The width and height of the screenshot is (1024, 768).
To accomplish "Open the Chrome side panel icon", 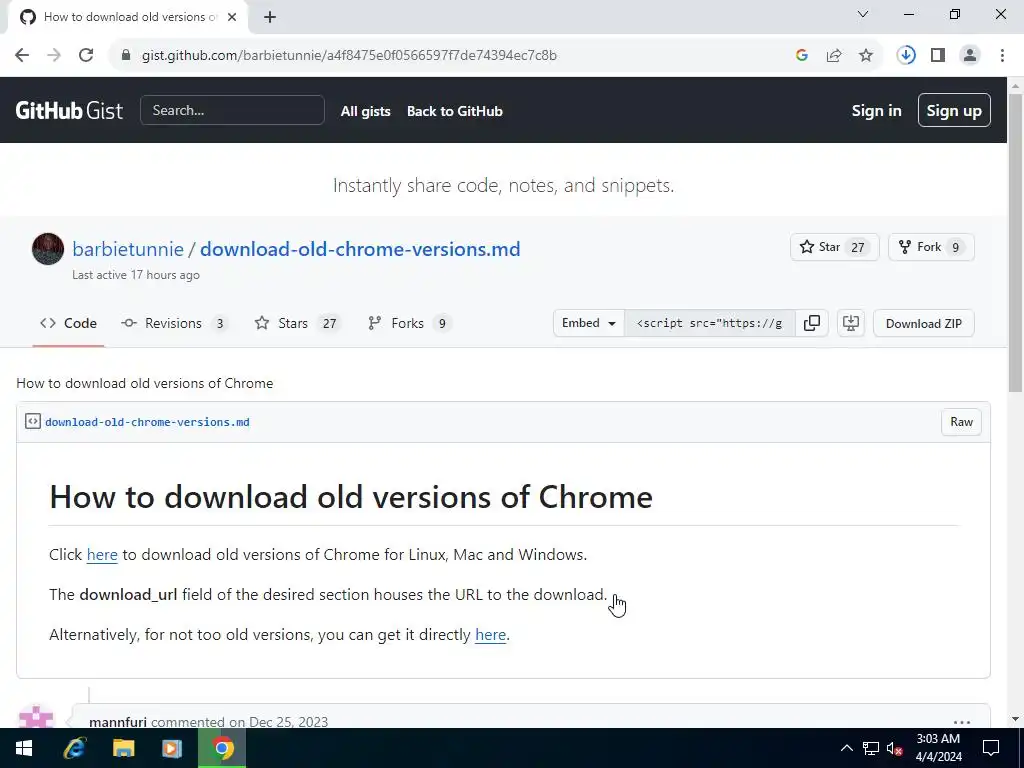I will click(x=938, y=56).
